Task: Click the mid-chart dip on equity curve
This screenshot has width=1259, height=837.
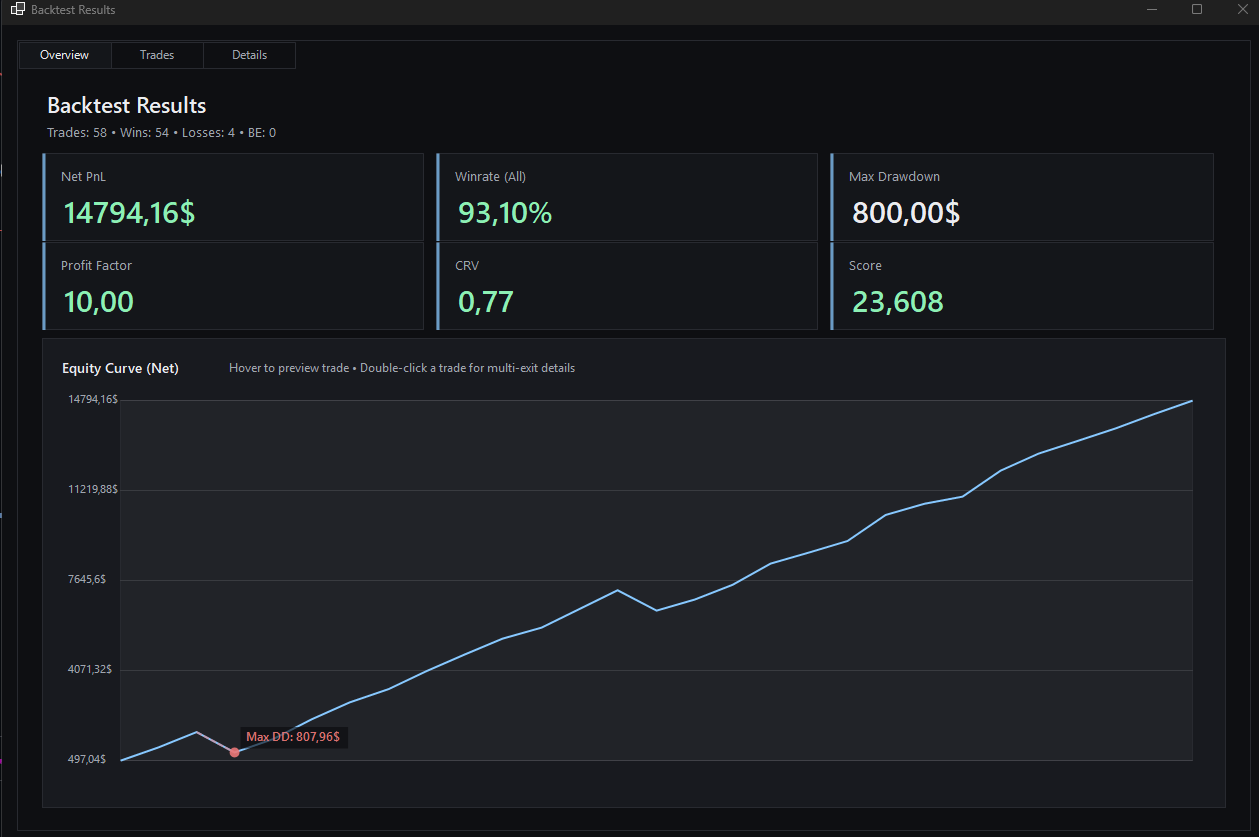Action: [x=656, y=610]
